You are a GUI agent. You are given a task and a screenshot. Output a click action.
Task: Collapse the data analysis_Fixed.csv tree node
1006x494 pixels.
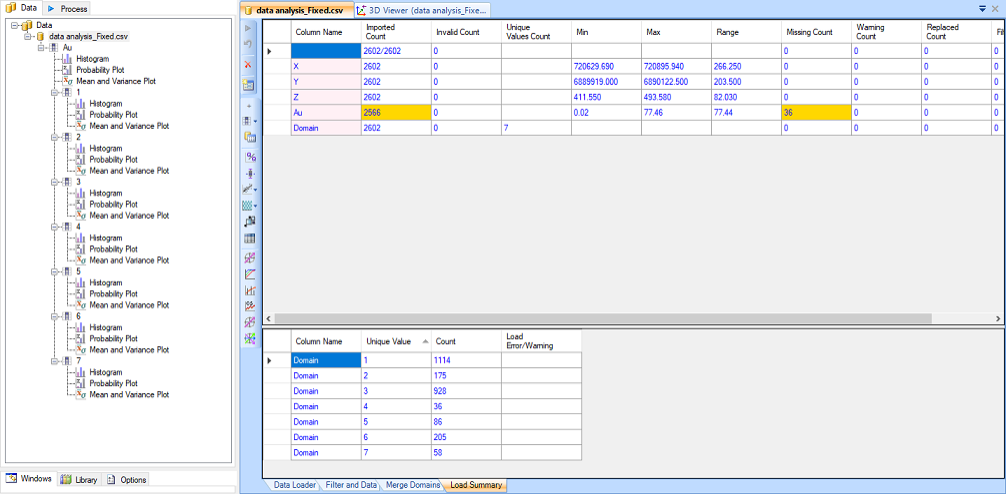pos(28,37)
